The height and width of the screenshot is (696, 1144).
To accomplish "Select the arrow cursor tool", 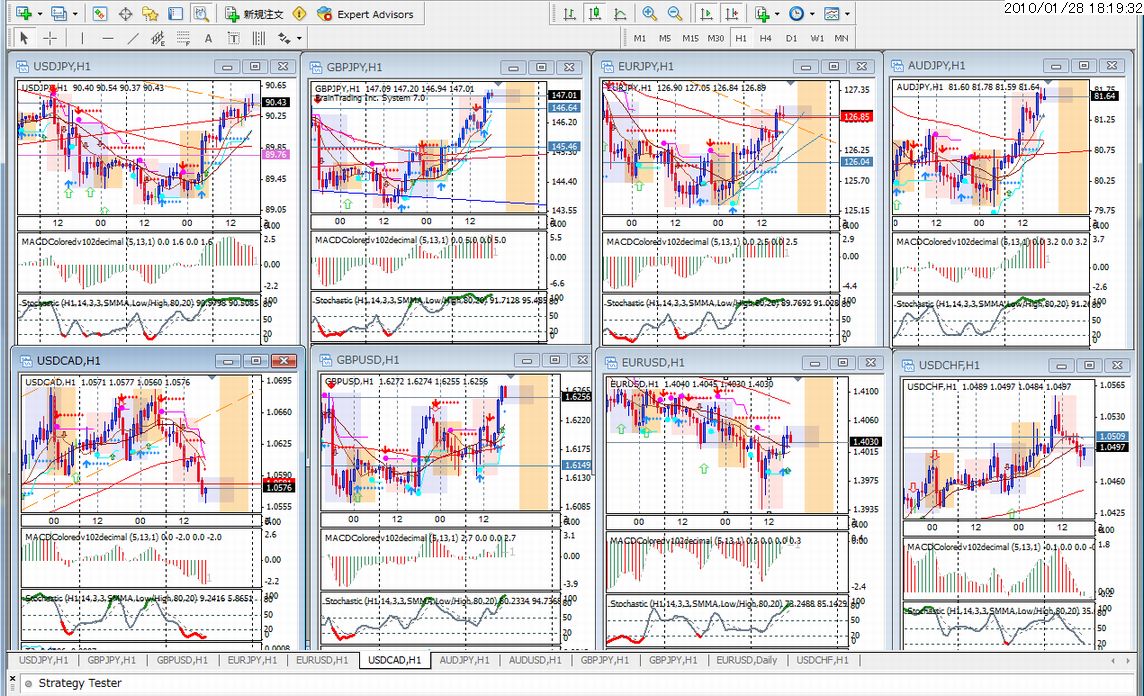I will (24, 38).
